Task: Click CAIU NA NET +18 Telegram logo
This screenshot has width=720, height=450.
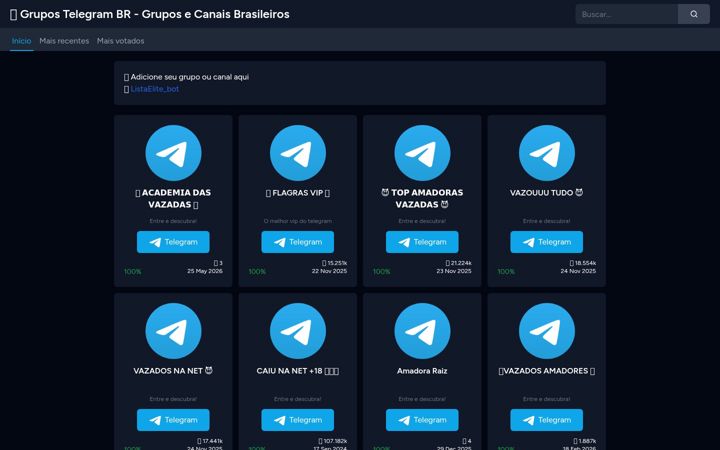Action: (298, 331)
